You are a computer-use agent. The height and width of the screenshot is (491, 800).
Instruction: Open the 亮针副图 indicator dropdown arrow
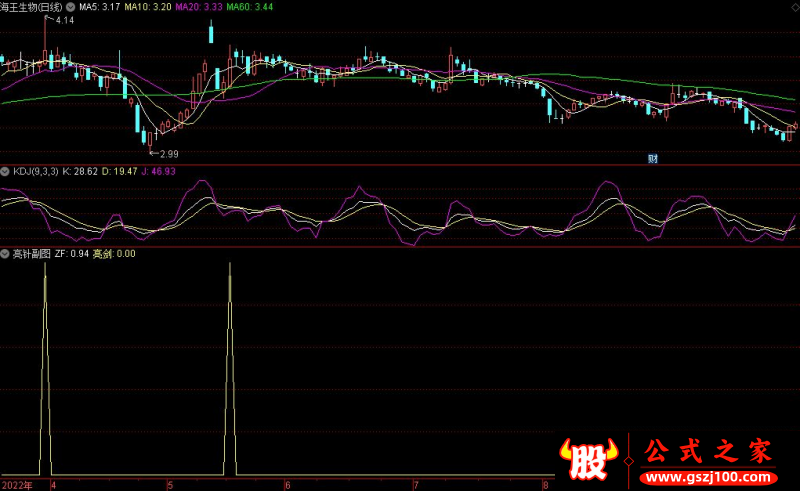[x=5, y=254]
